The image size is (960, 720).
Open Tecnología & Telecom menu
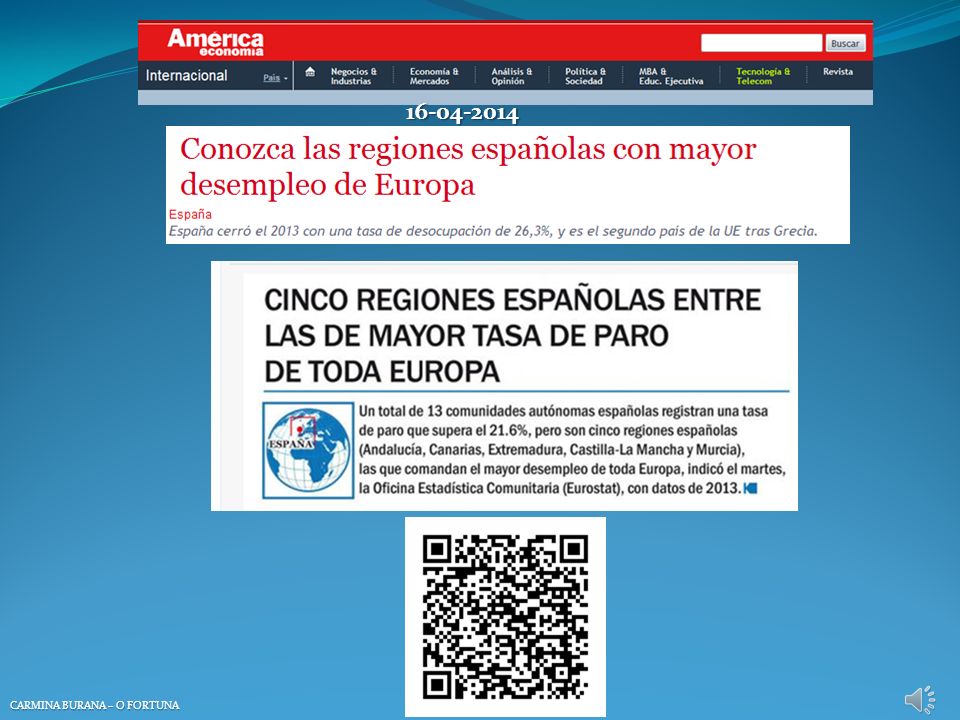coord(763,76)
